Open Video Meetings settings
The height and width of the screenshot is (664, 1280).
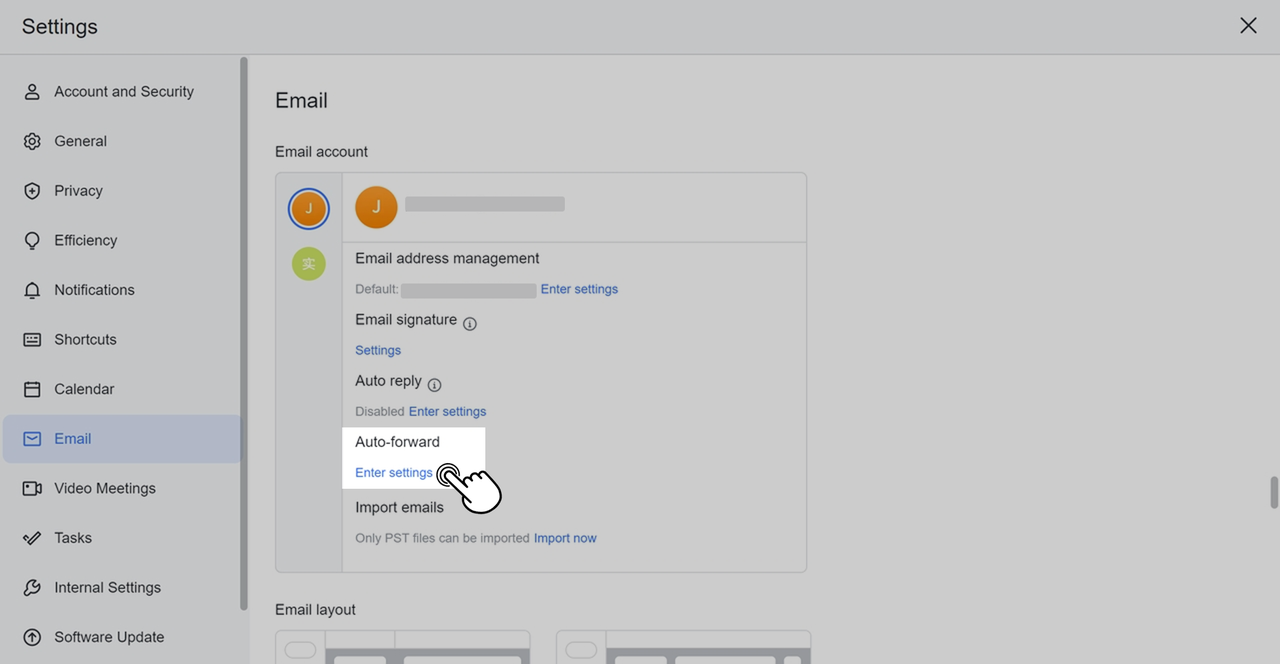click(104, 488)
